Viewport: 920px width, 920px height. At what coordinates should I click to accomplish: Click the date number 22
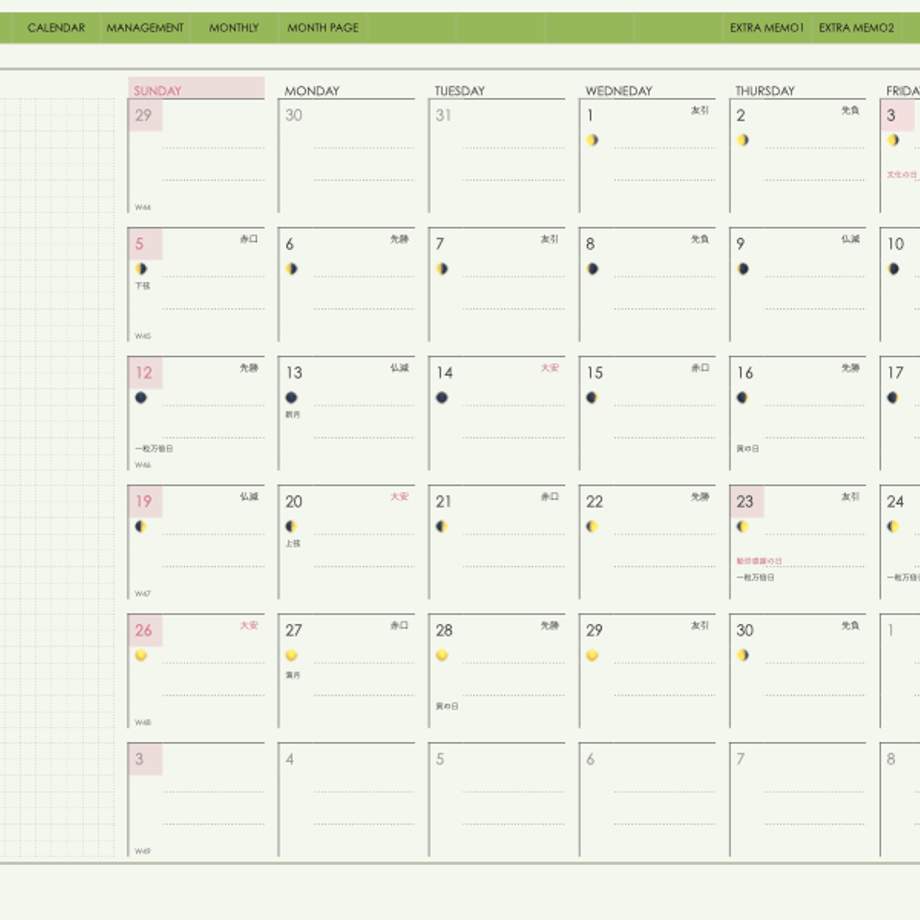[x=594, y=502]
